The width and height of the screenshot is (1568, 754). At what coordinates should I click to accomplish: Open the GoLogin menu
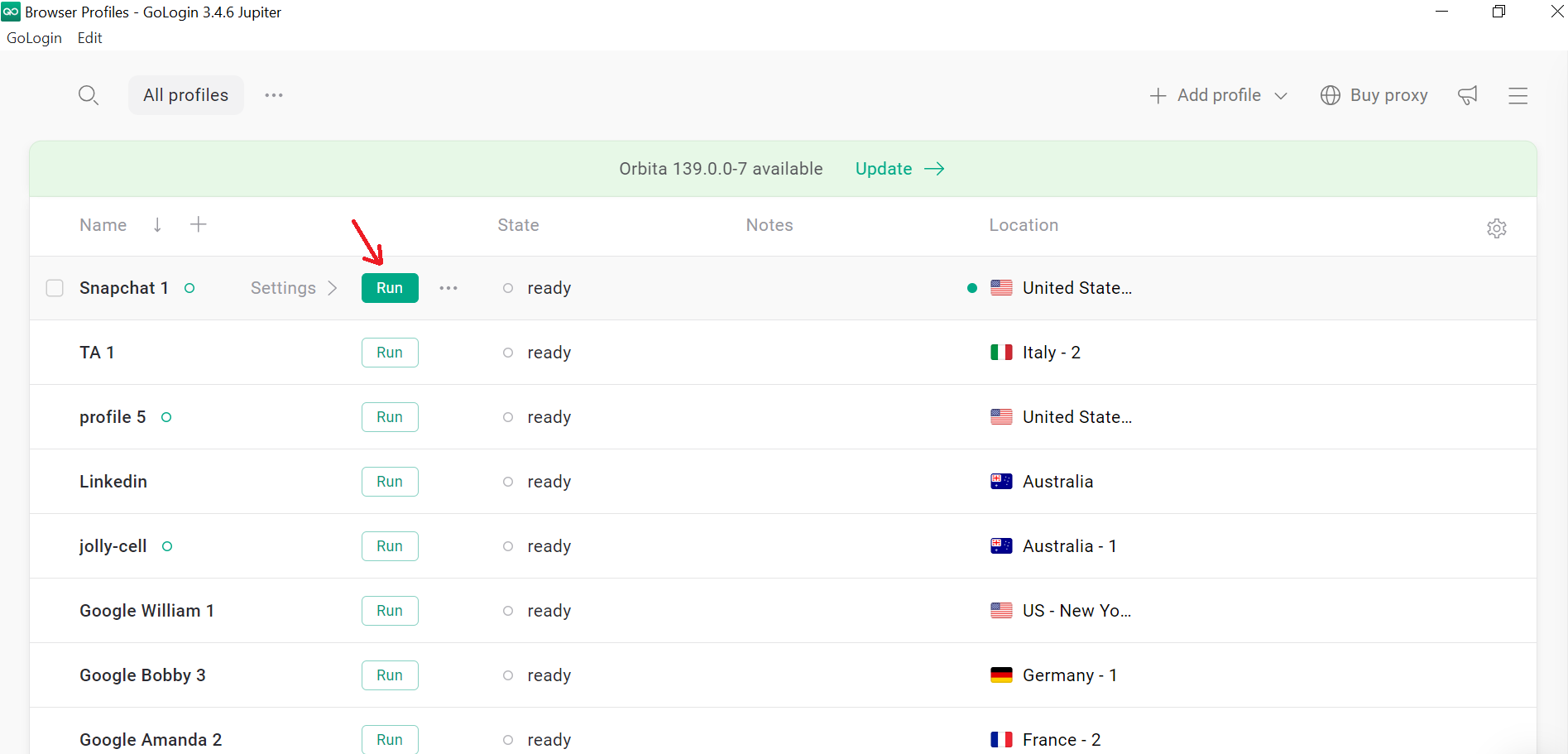pyautogui.click(x=34, y=38)
